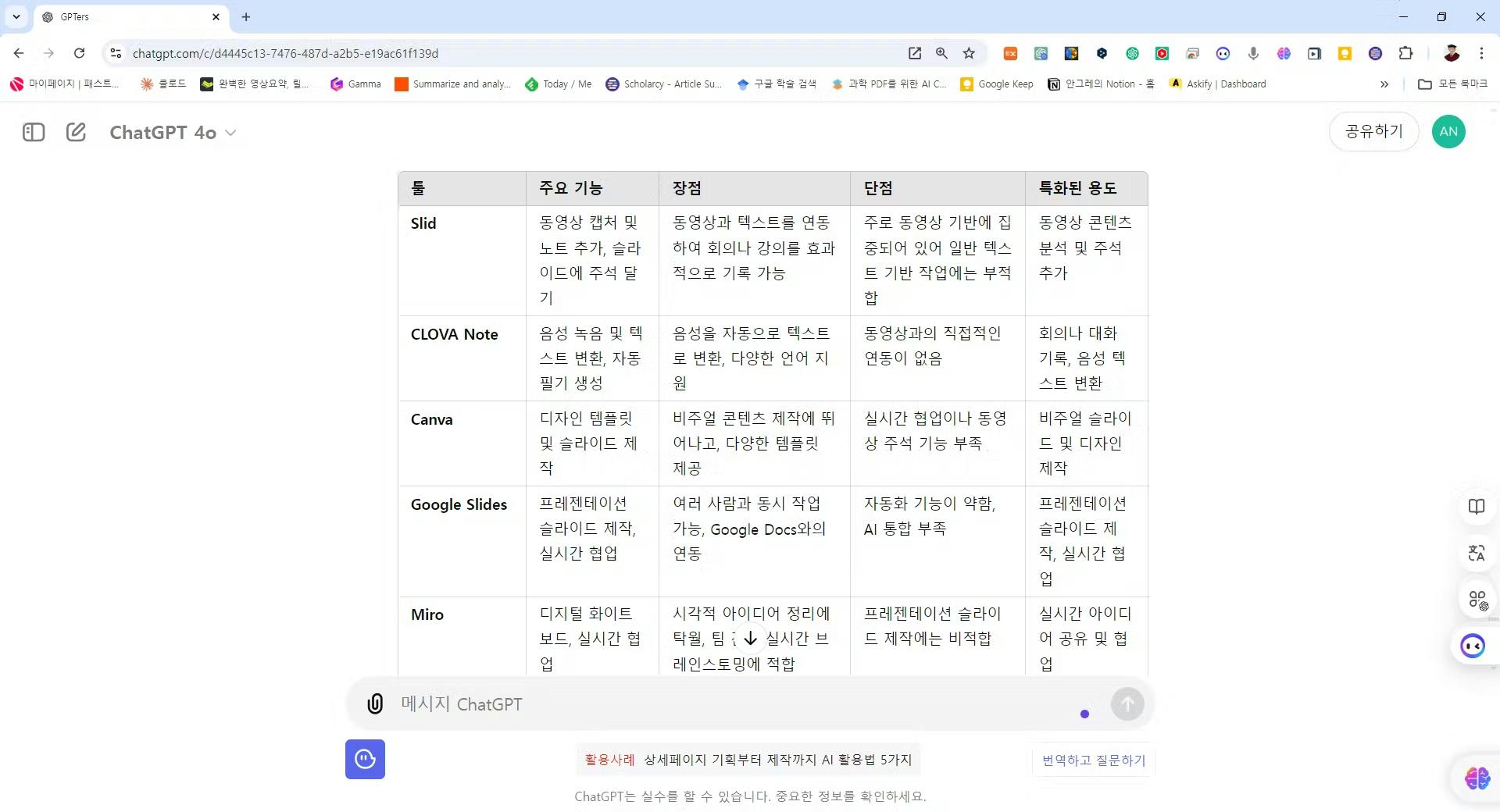Open the apps grid icon on right edge
The width and height of the screenshot is (1500, 812).
(x=1476, y=600)
